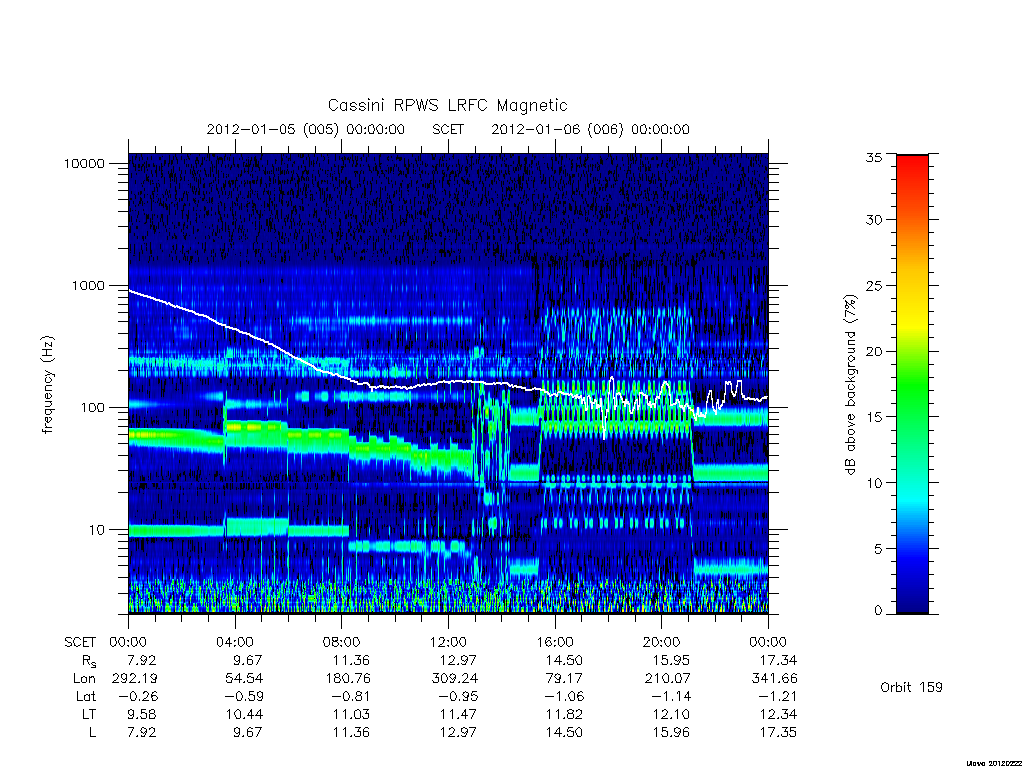Click the '20' tick on the color scale
Image resolution: width=1024 pixels, height=768 pixels.
pos(873,351)
